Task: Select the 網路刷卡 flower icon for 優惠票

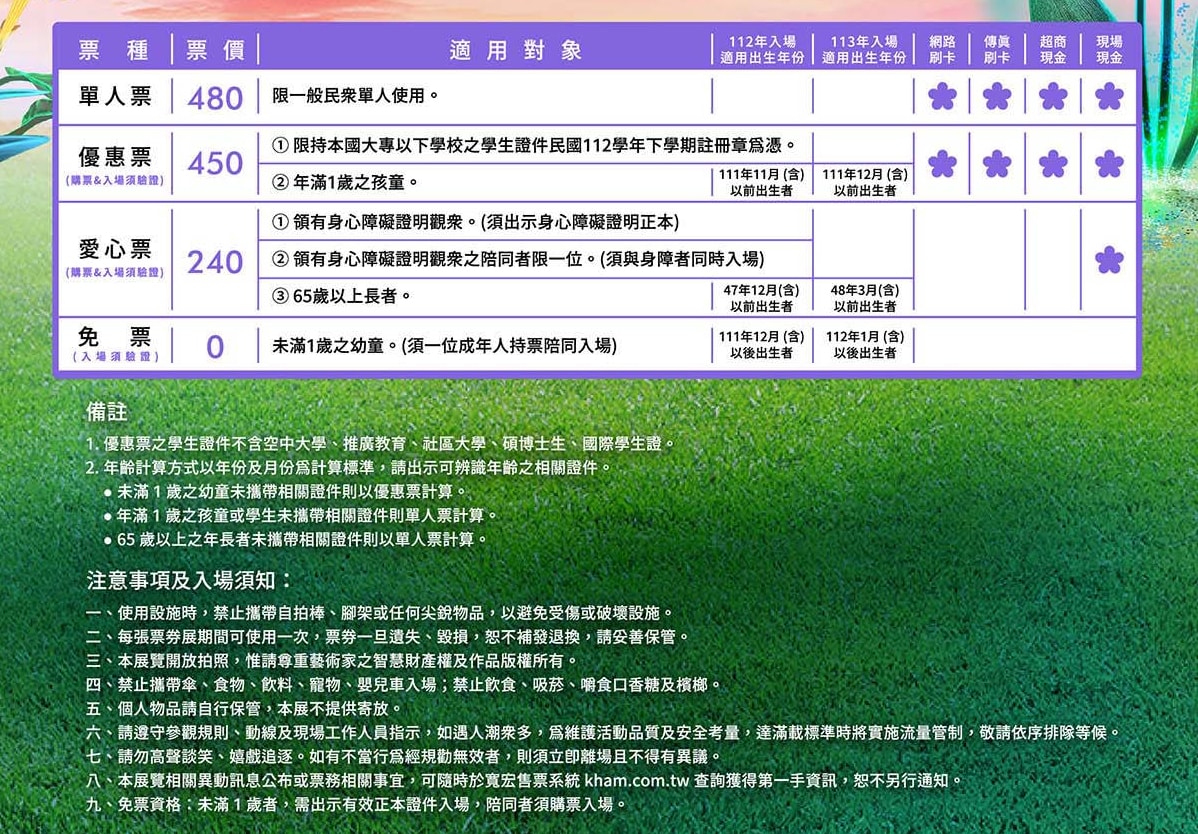Action: (x=941, y=162)
